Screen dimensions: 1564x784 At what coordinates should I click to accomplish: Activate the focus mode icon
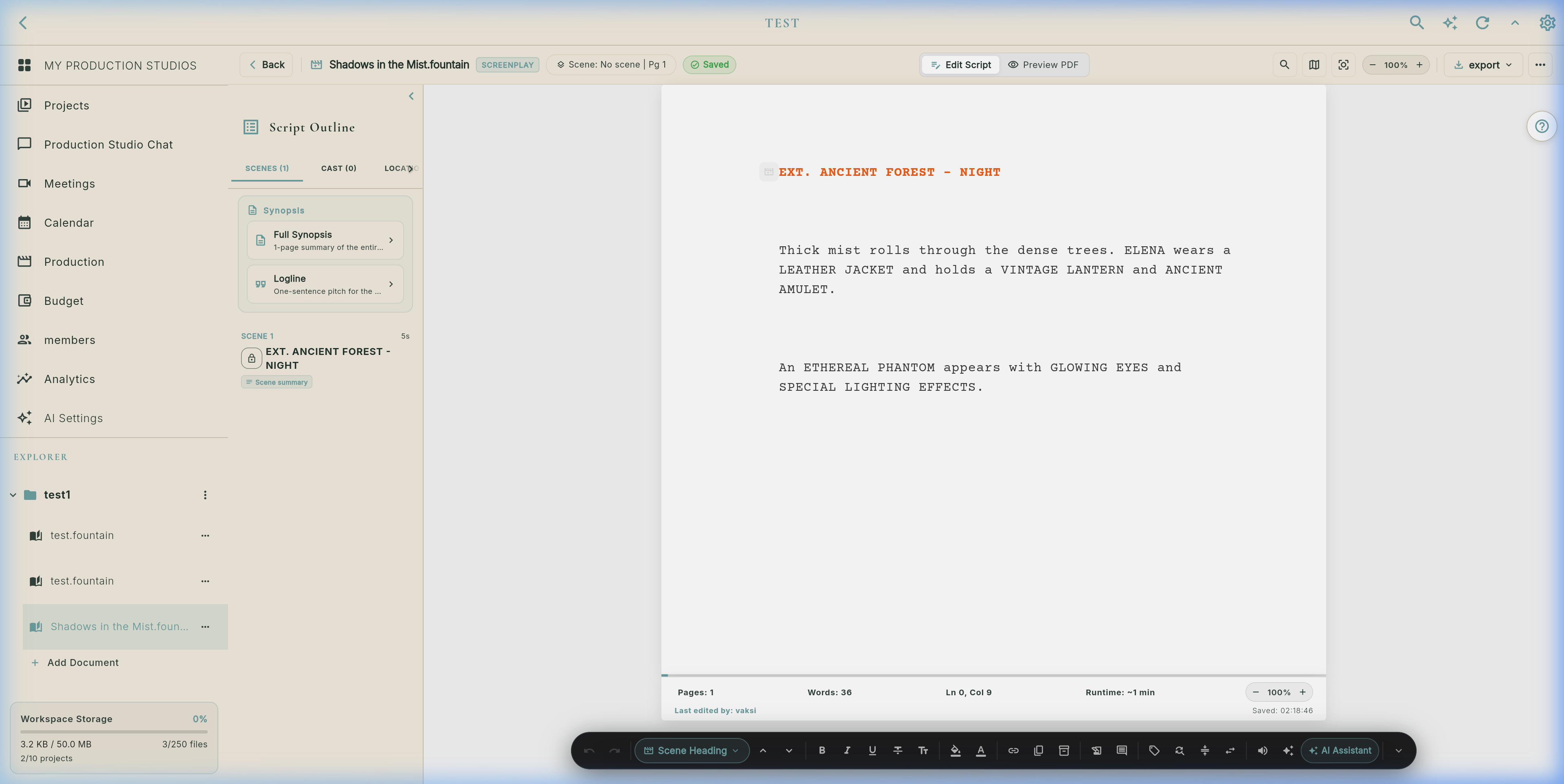tap(1344, 65)
